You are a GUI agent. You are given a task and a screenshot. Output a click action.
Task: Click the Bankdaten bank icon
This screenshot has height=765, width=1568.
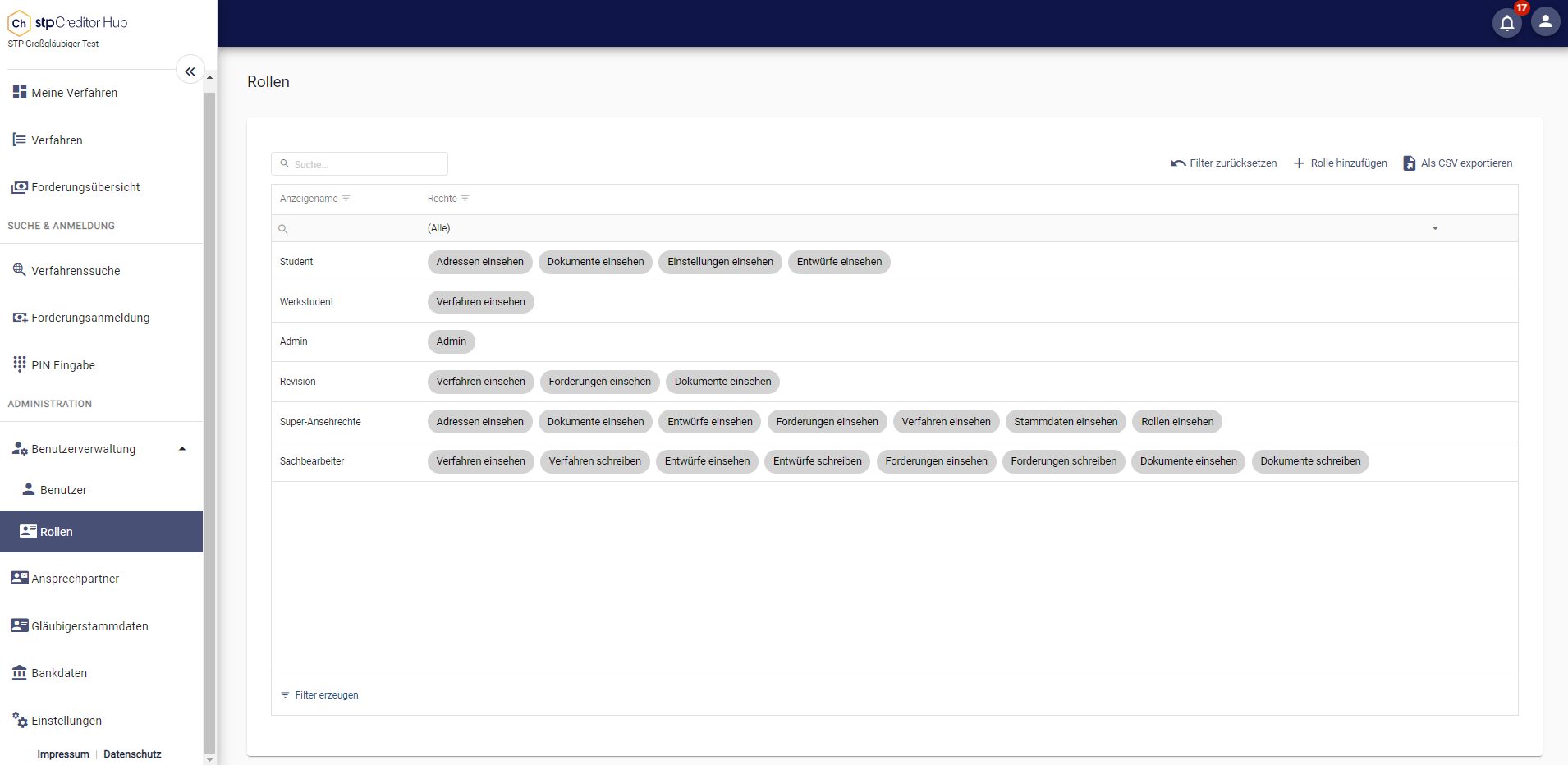(20, 673)
